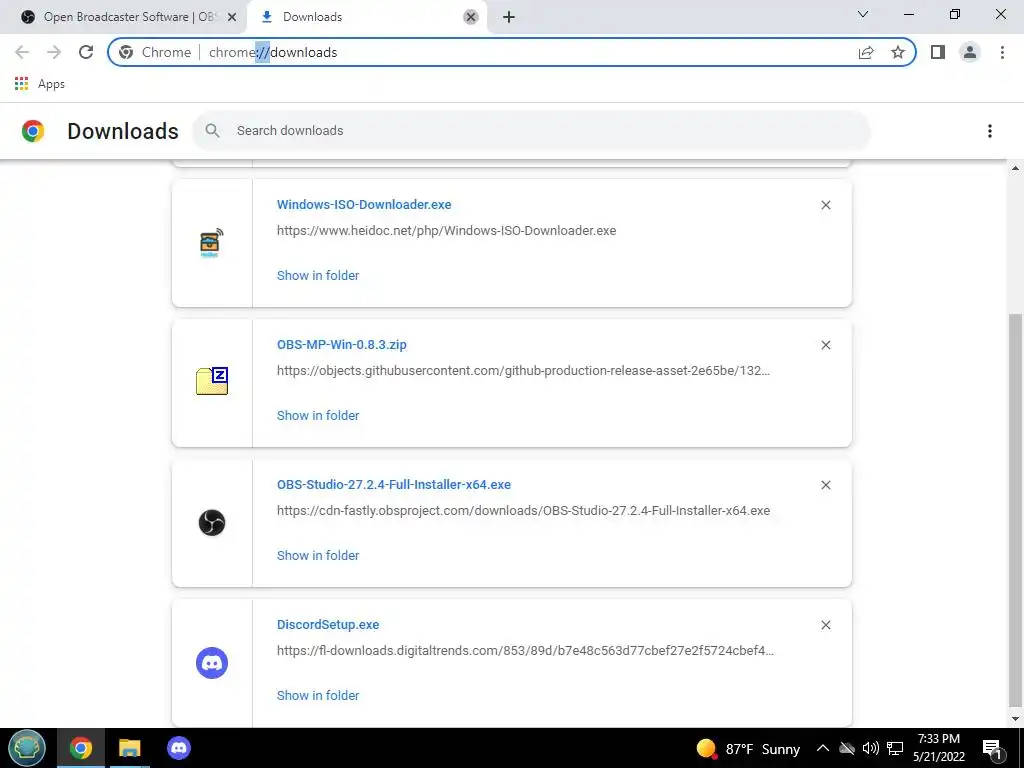Open the Downloads page more actions menu
The height and width of the screenshot is (768, 1024).
click(989, 131)
